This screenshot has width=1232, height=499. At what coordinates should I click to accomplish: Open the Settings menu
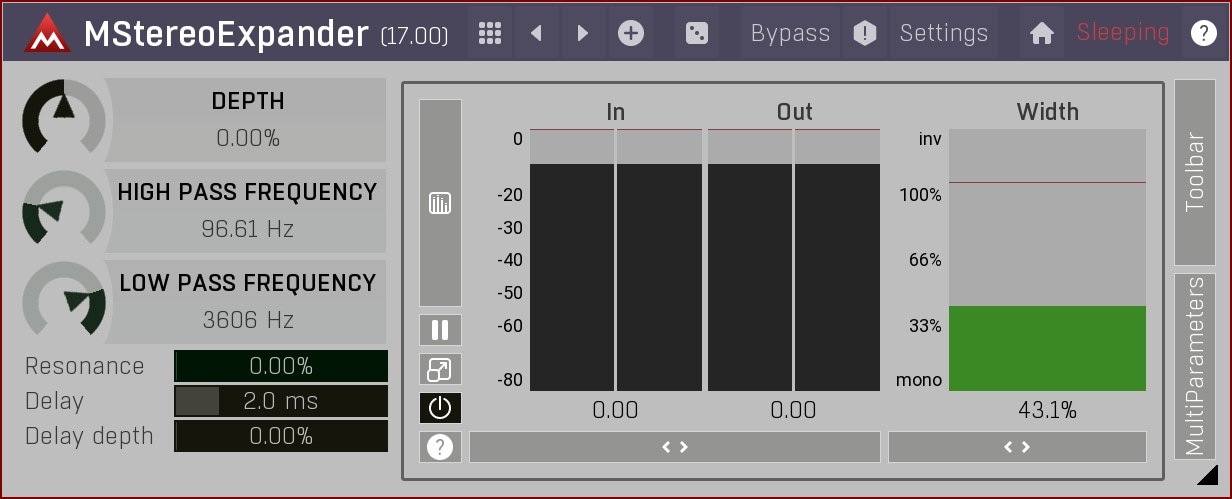coord(943,33)
